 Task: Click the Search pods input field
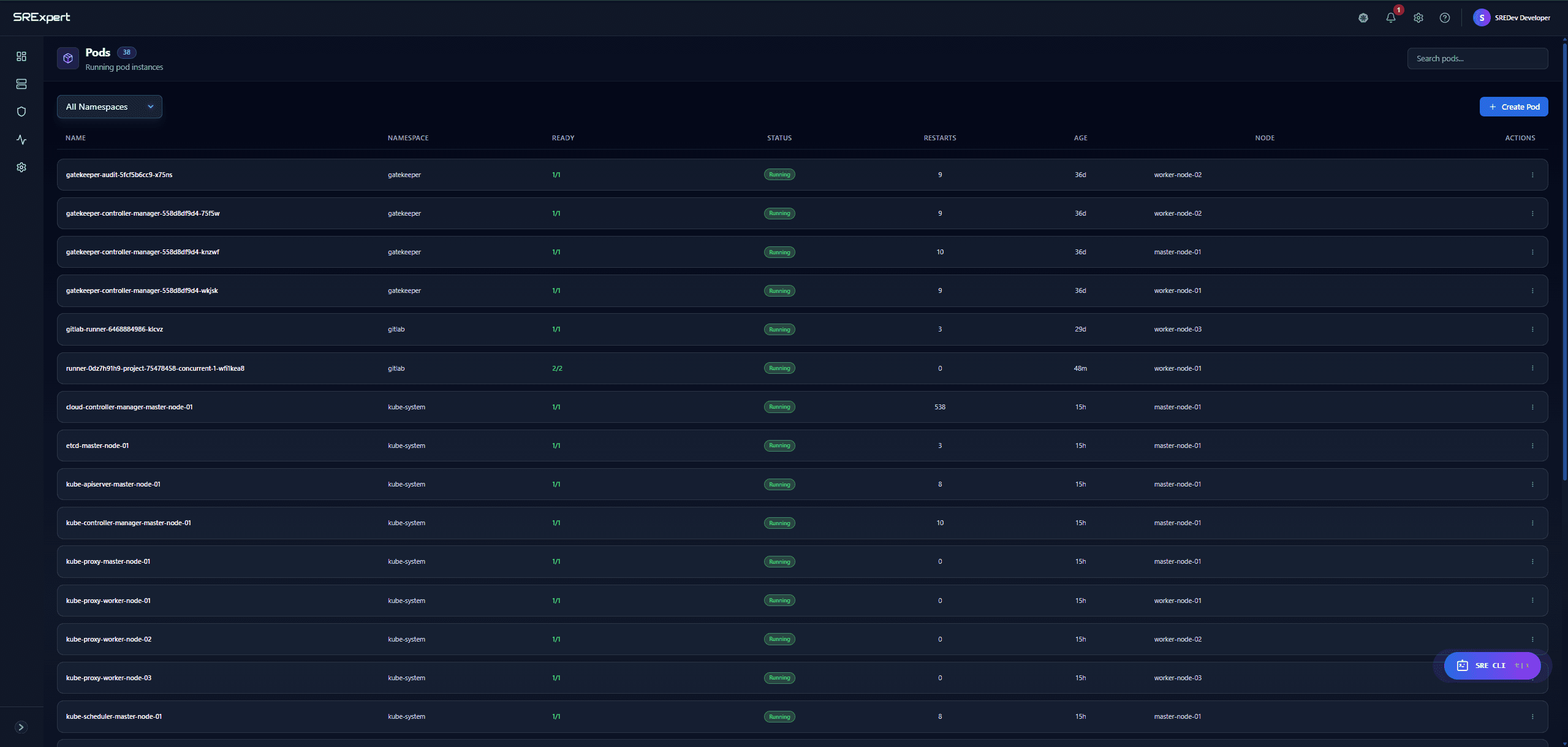pyautogui.click(x=1477, y=59)
